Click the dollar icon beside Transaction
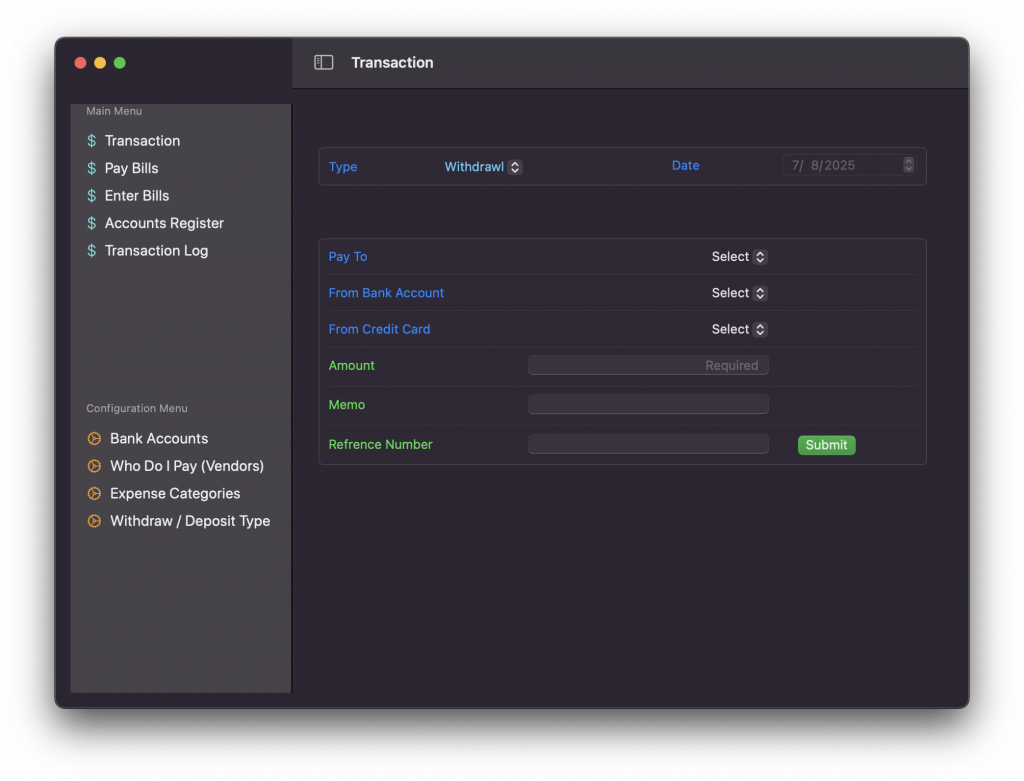This screenshot has height=781, width=1024. [92, 141]
